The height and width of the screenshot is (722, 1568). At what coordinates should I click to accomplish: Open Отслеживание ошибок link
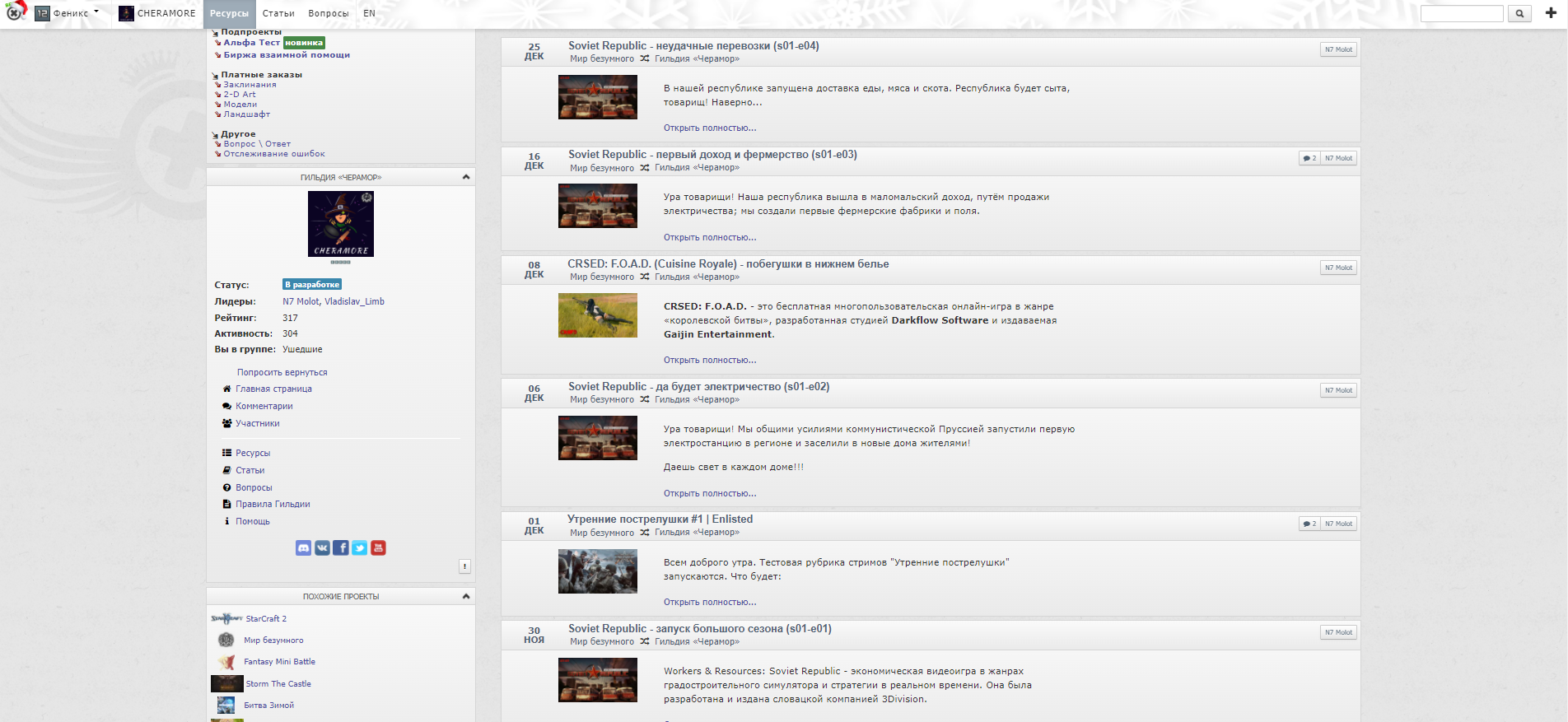274,154
